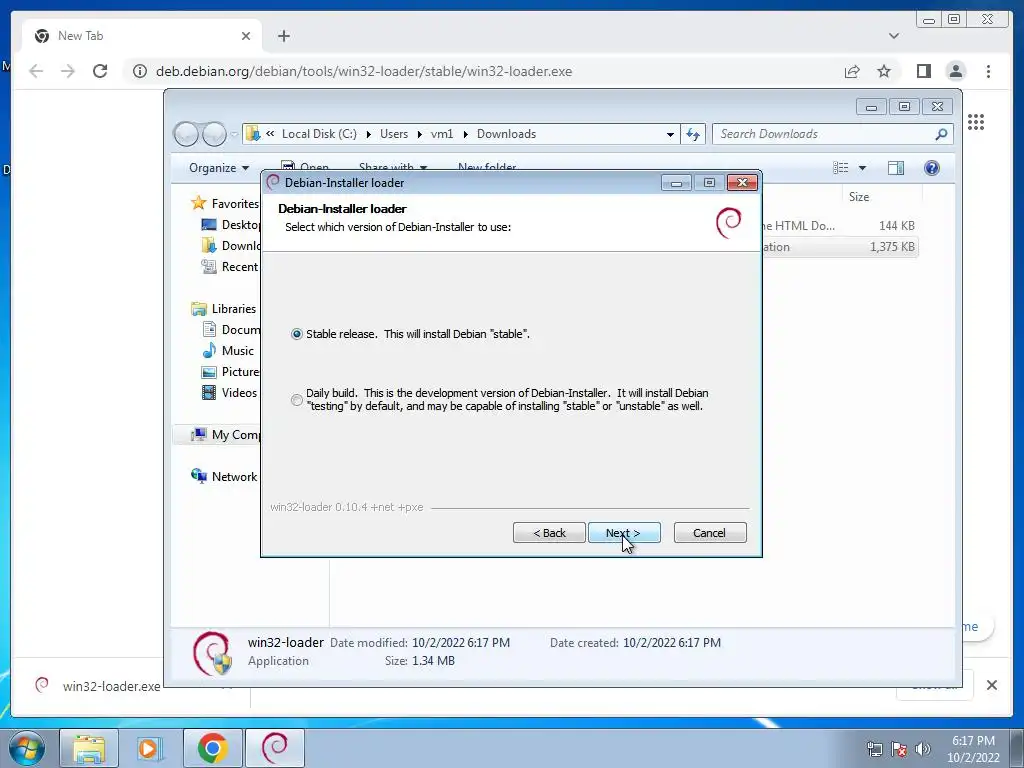Open taskbar clock showing 6:17 PM
1024x768 pixels.
pyautogui.click(x=973, y=749)
